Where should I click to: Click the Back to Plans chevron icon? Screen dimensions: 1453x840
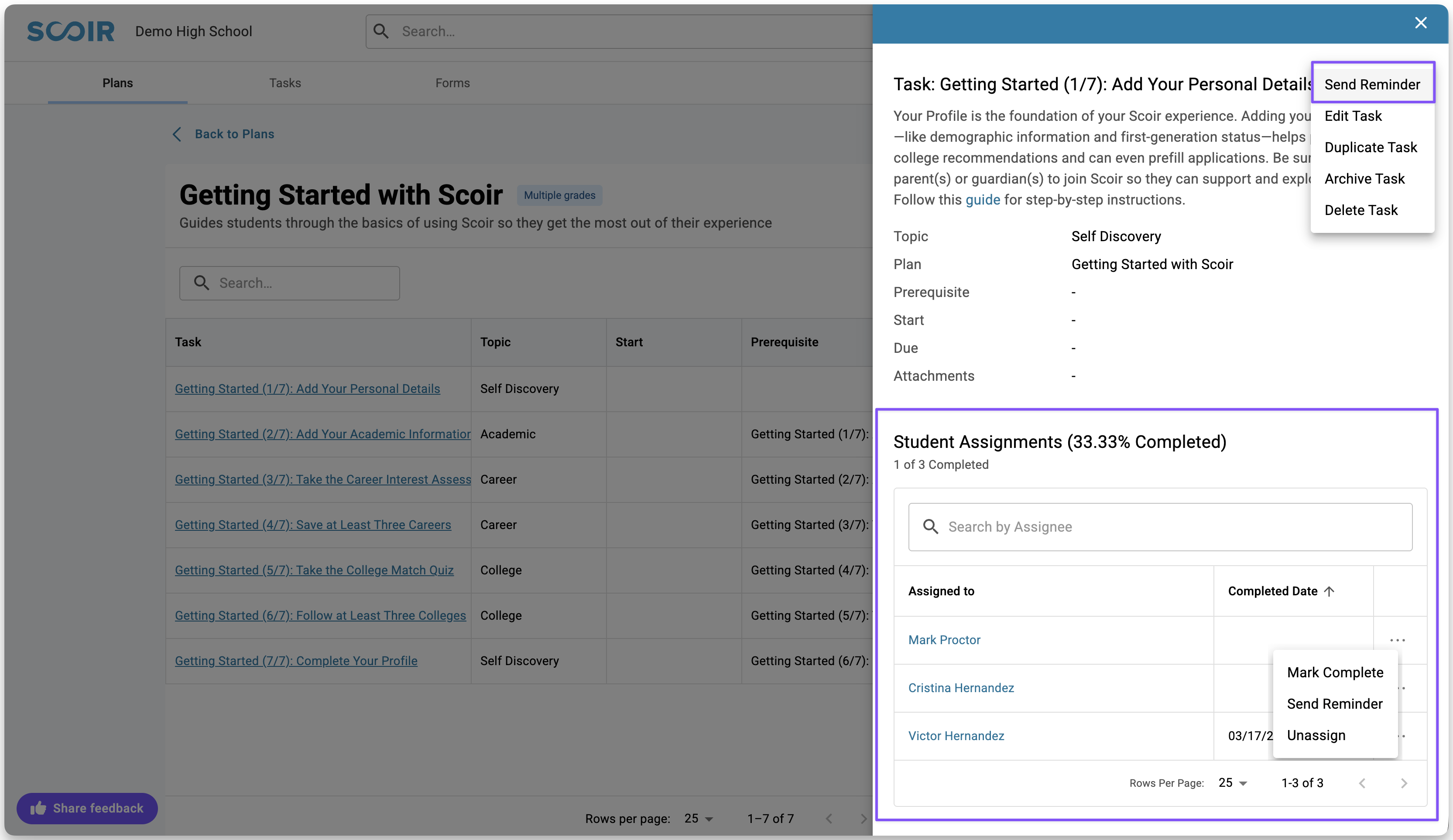click(x=177, y=134)
